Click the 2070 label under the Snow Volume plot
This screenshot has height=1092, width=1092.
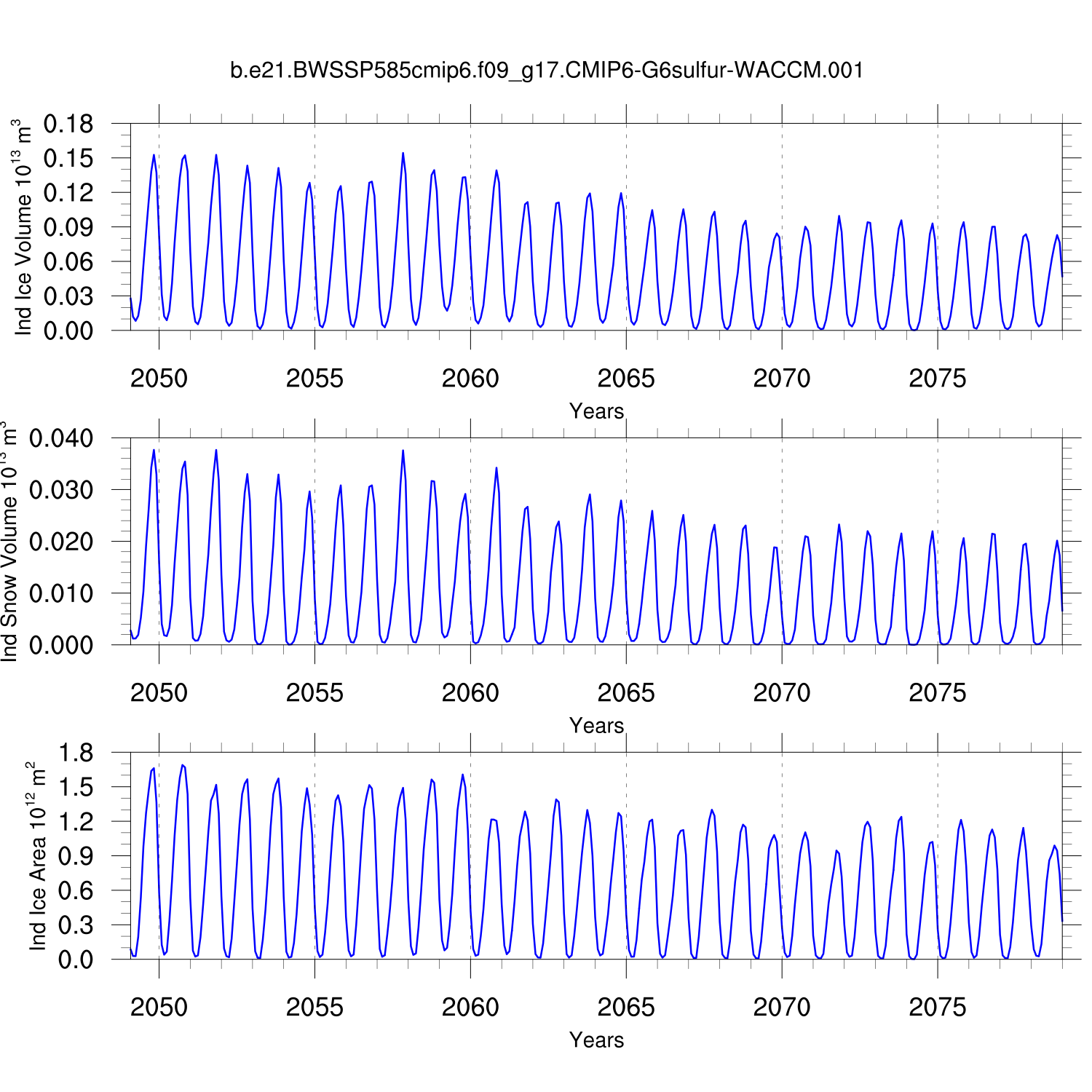click(x=781, y=693)
